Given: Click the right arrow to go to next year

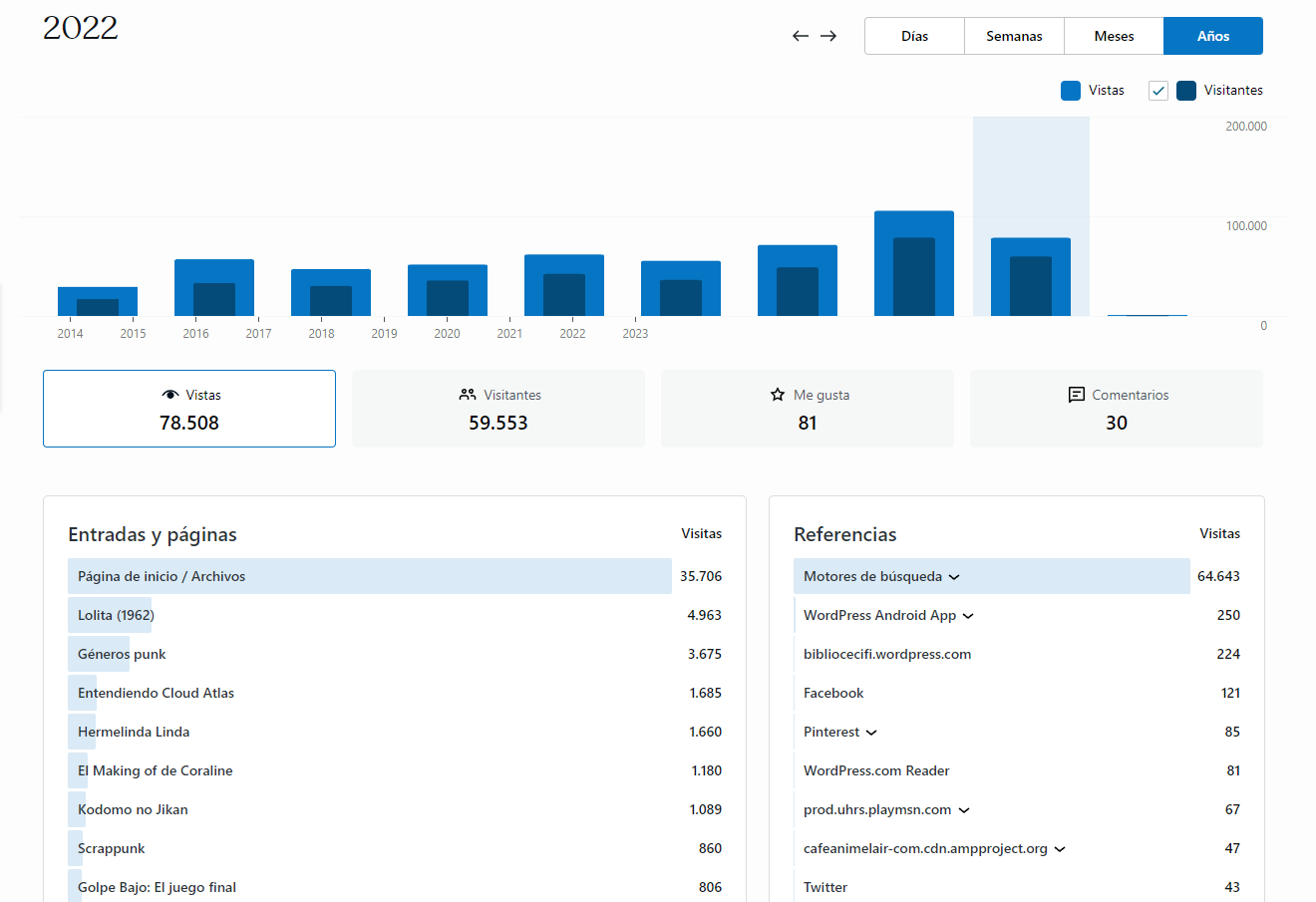Looking at the screenshot, I should pyautogui.click(x=828, y=36).
